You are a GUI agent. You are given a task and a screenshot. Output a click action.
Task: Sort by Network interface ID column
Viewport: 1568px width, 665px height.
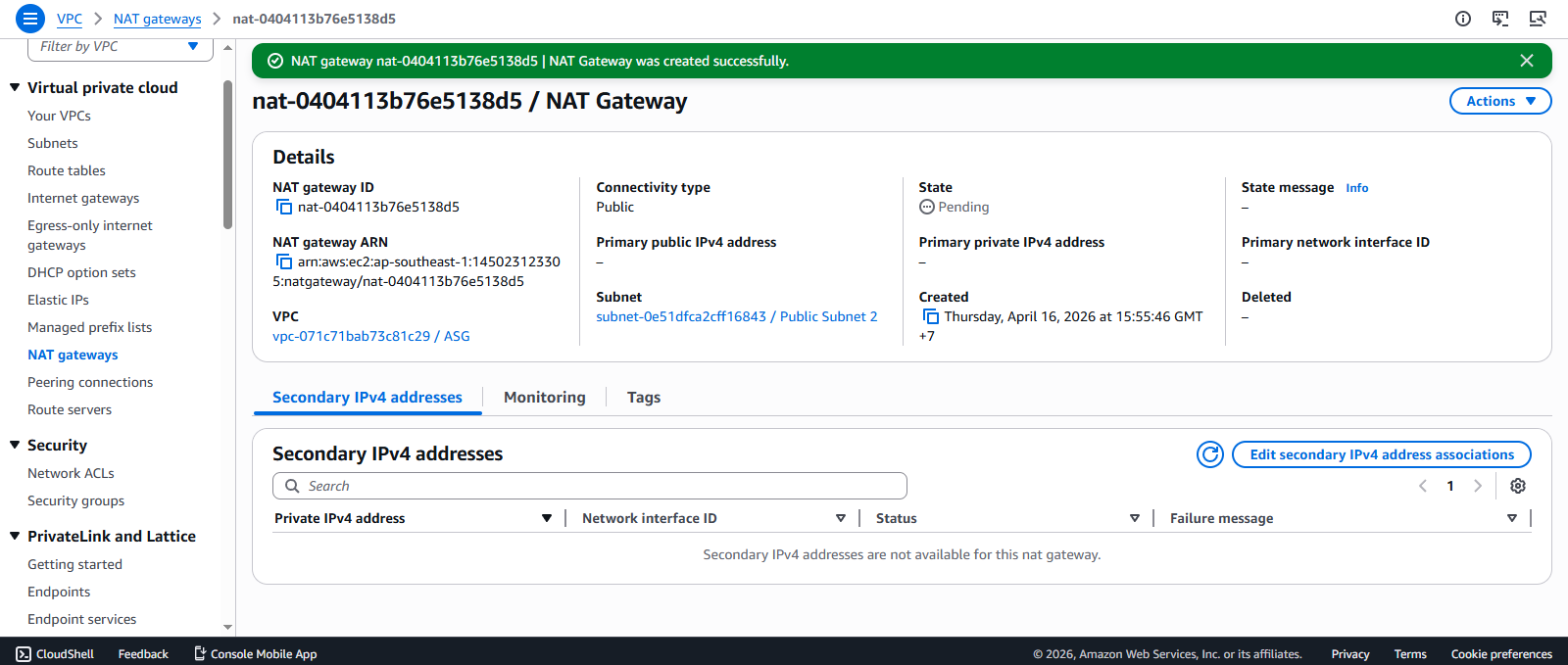[x=840, y=518]
